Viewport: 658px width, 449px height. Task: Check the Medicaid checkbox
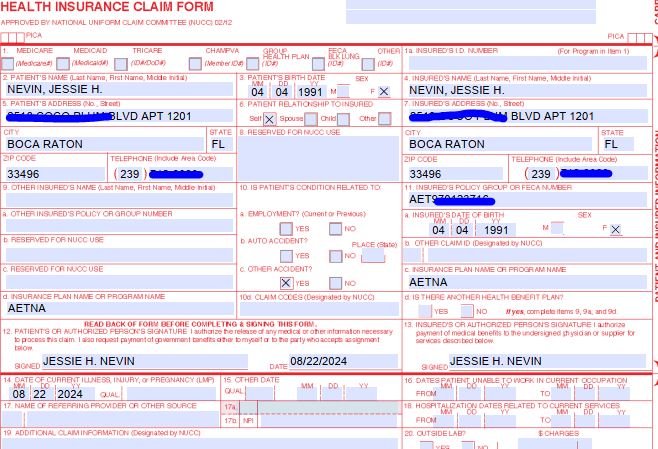pyautogui.click(x=63, y=64)
